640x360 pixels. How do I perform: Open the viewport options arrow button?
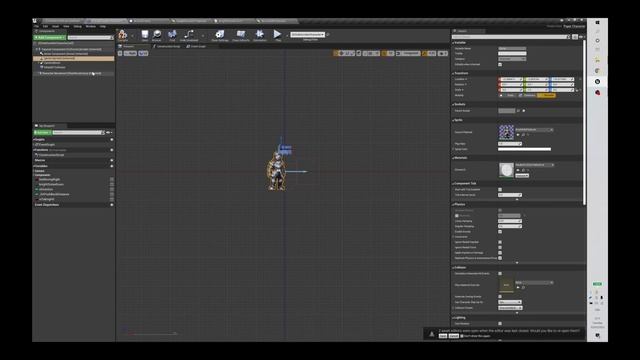(120, 53)
